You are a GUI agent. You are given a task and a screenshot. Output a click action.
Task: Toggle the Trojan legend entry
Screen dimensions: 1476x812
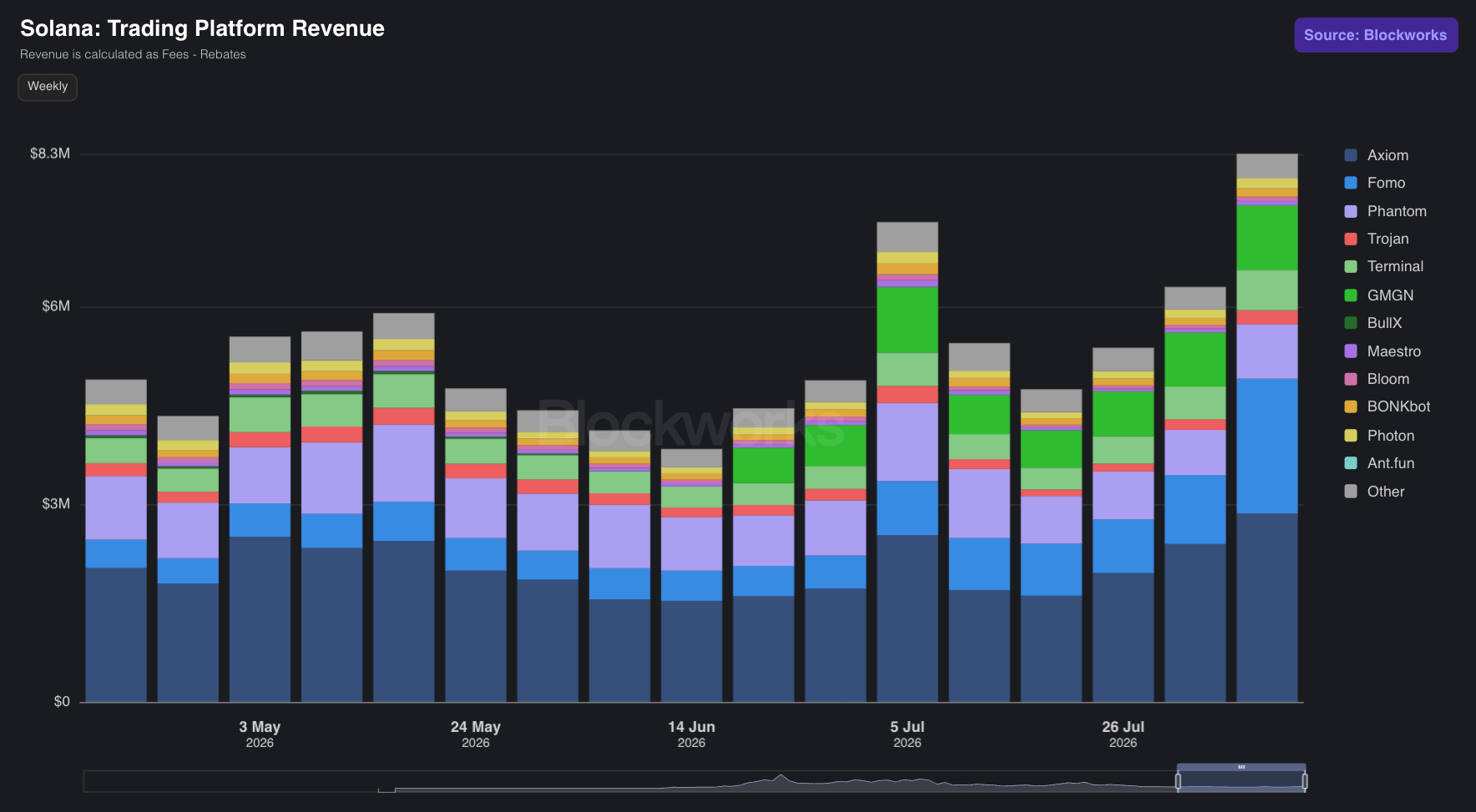1377,239
